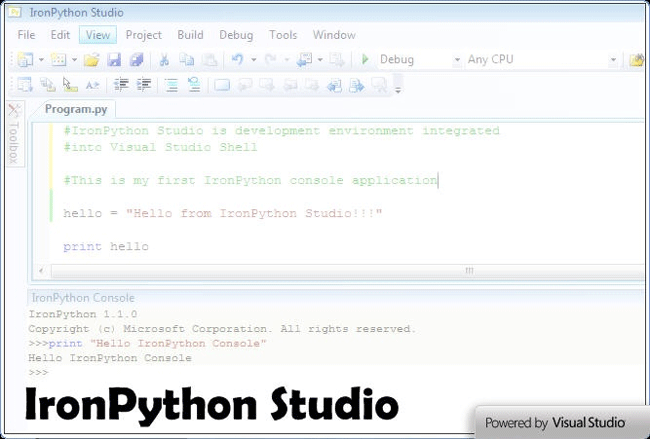The image size is (650, 439).
Task: Open the Tools menu
Action: (283, 35)
